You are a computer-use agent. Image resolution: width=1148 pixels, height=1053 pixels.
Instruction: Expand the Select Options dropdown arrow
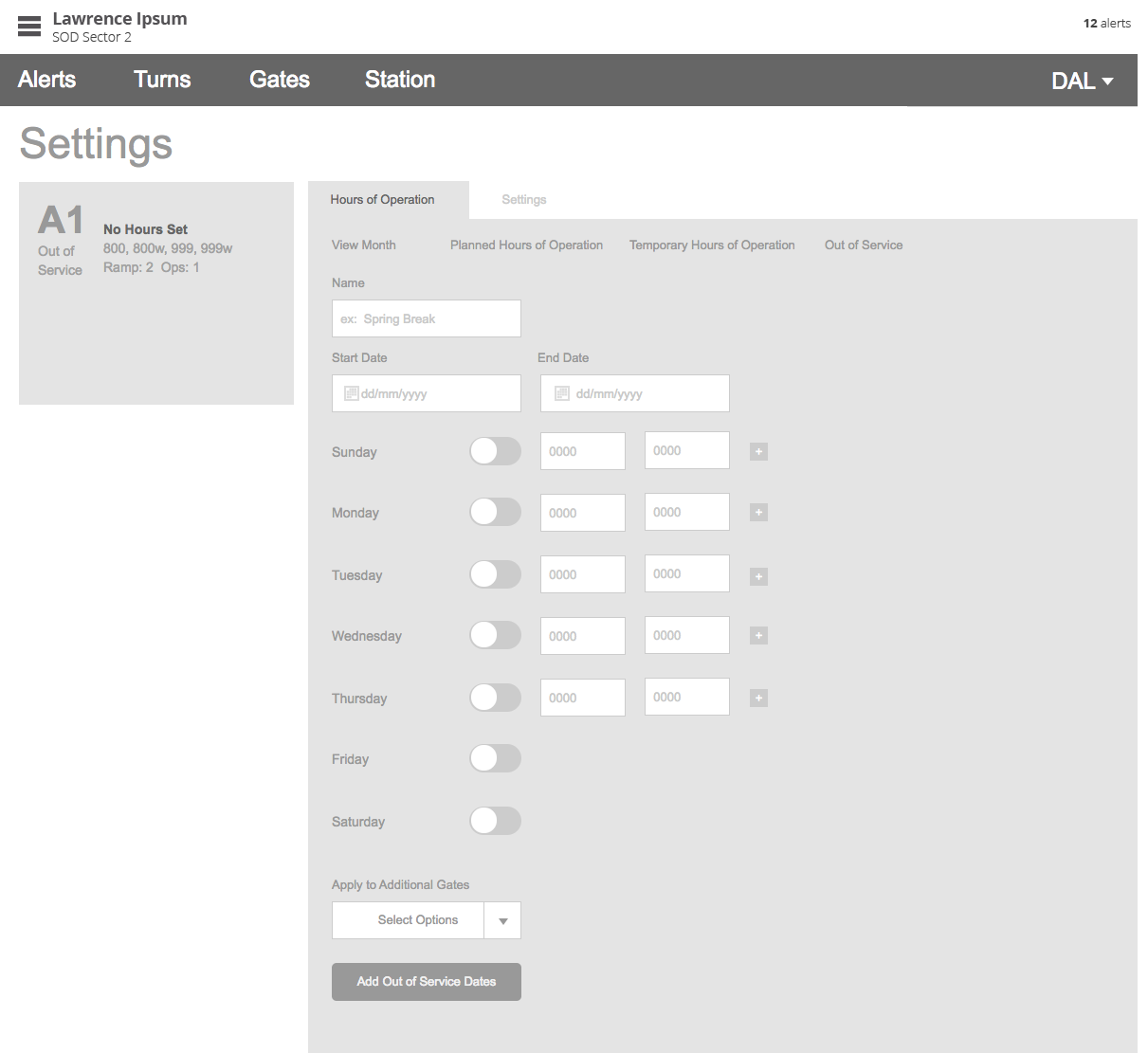click(502, 920)
